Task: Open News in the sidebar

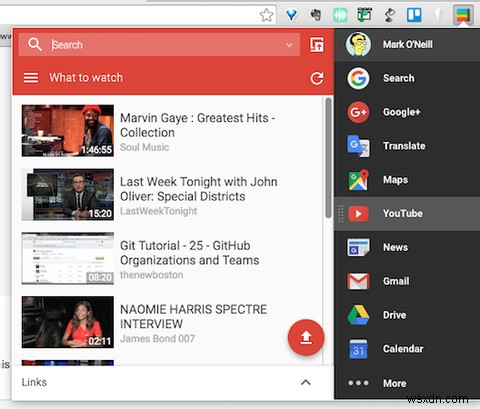Action: 407,247
